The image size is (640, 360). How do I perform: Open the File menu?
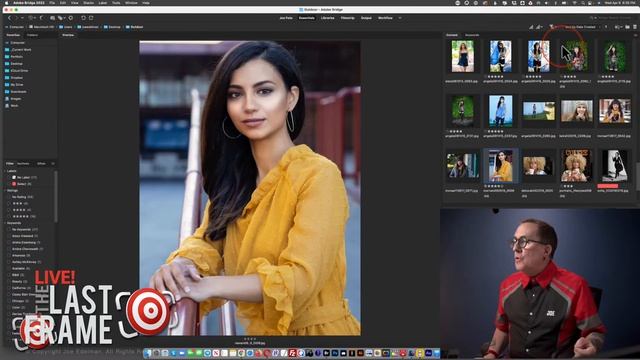pos(52,3)
